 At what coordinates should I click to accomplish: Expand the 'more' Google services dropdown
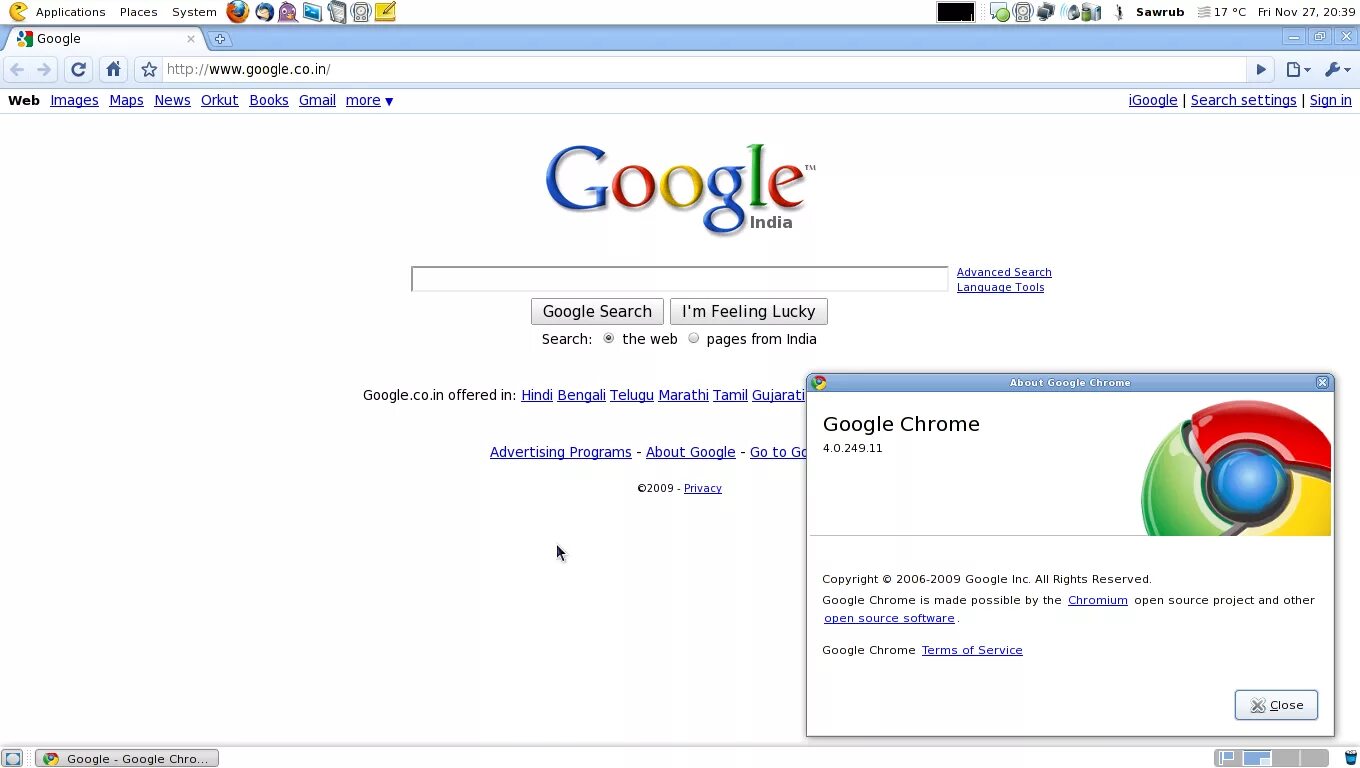(x=369, y=100)
